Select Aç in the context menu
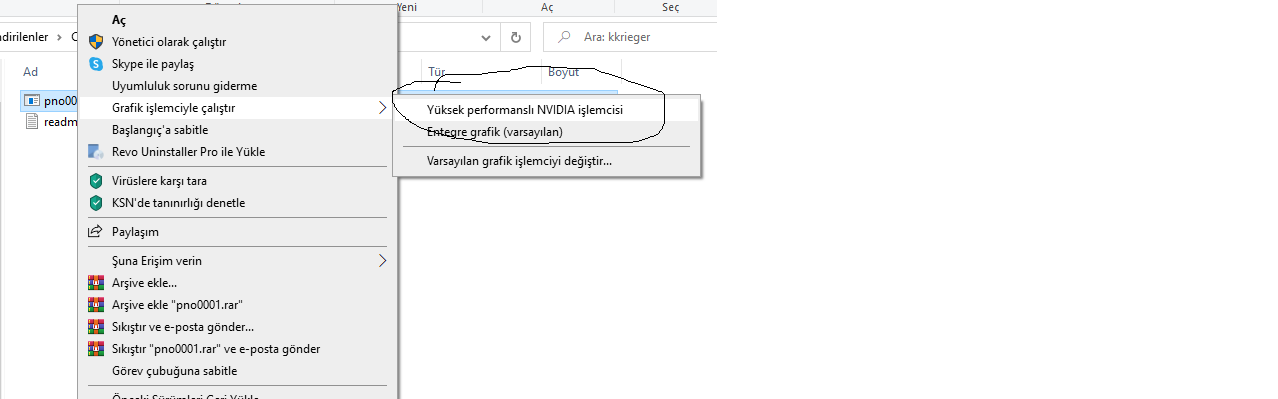Viewport: 1278px width, 399px height. pyautogui.click(x=238, y=20)
